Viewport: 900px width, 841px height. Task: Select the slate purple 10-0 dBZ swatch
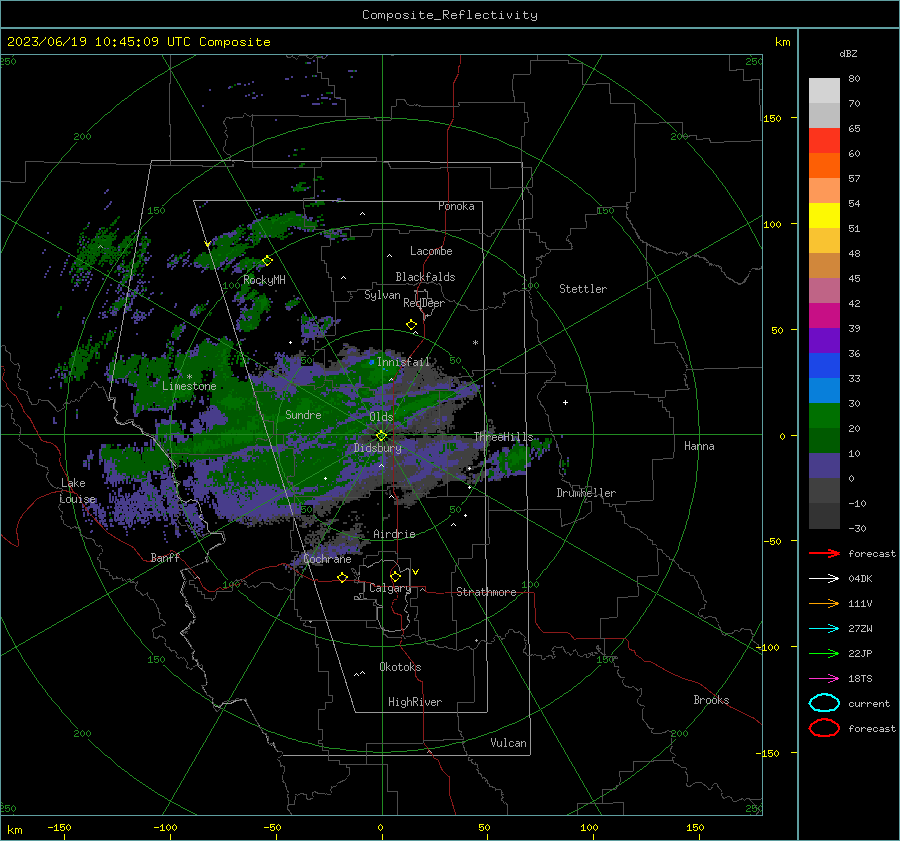pyautogui.click(x=824, y=466)
